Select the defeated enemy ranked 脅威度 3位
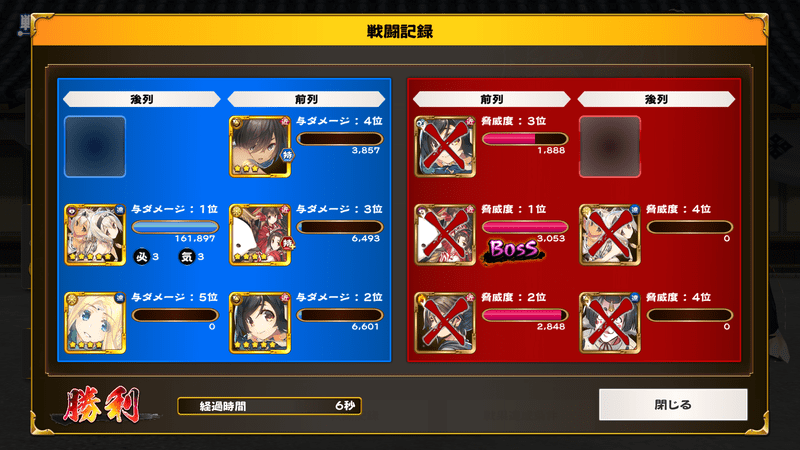This screenshot has height=450, width=800. 445,147
